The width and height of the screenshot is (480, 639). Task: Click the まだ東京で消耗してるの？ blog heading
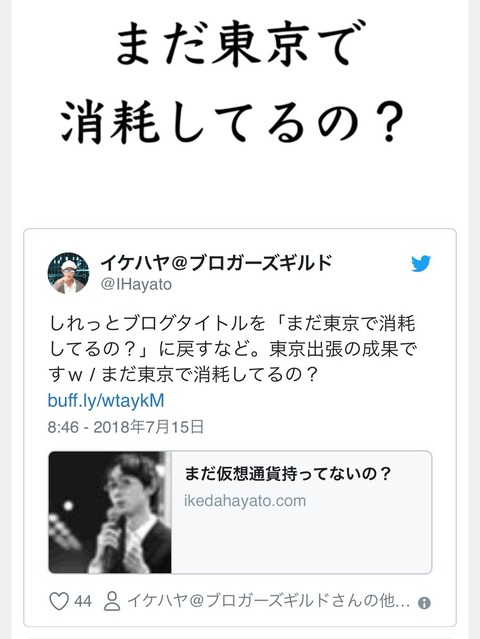(x=233, y=82)
